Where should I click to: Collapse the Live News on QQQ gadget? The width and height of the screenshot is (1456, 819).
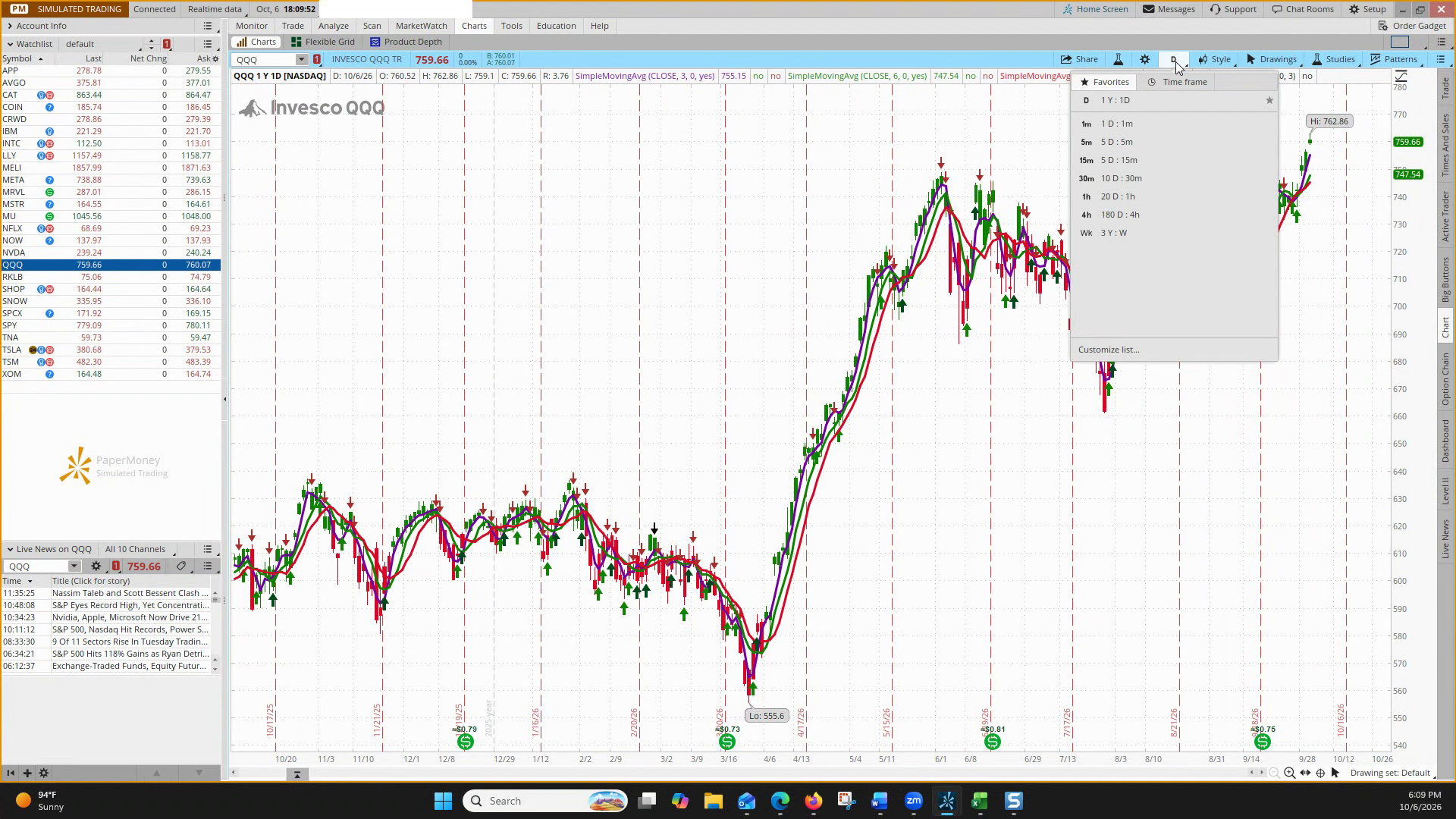10,549
